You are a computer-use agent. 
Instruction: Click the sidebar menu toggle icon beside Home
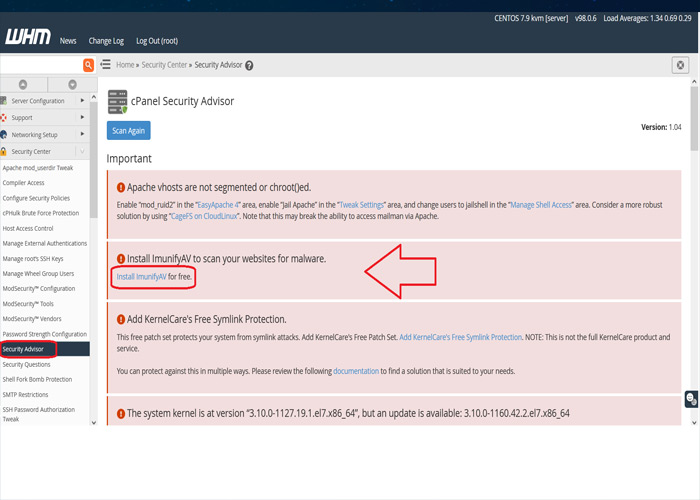pyautogui.click(x=105, y=65)
